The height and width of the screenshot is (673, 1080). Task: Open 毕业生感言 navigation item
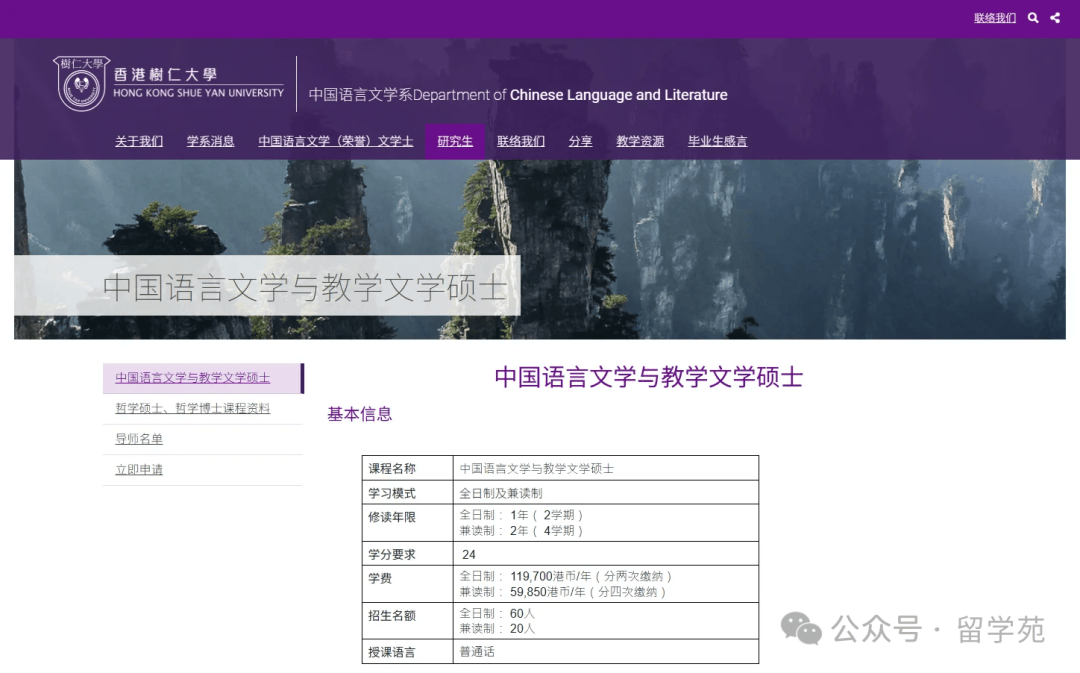tap(717, 141)
